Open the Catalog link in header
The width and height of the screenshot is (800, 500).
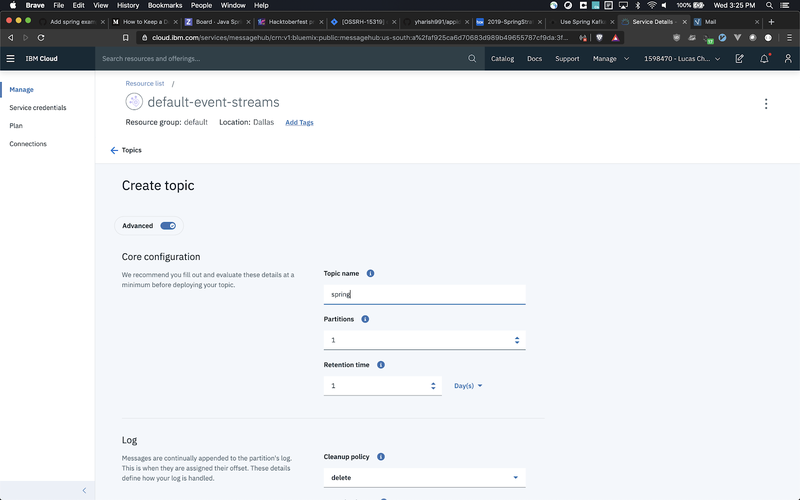(503, 59)
